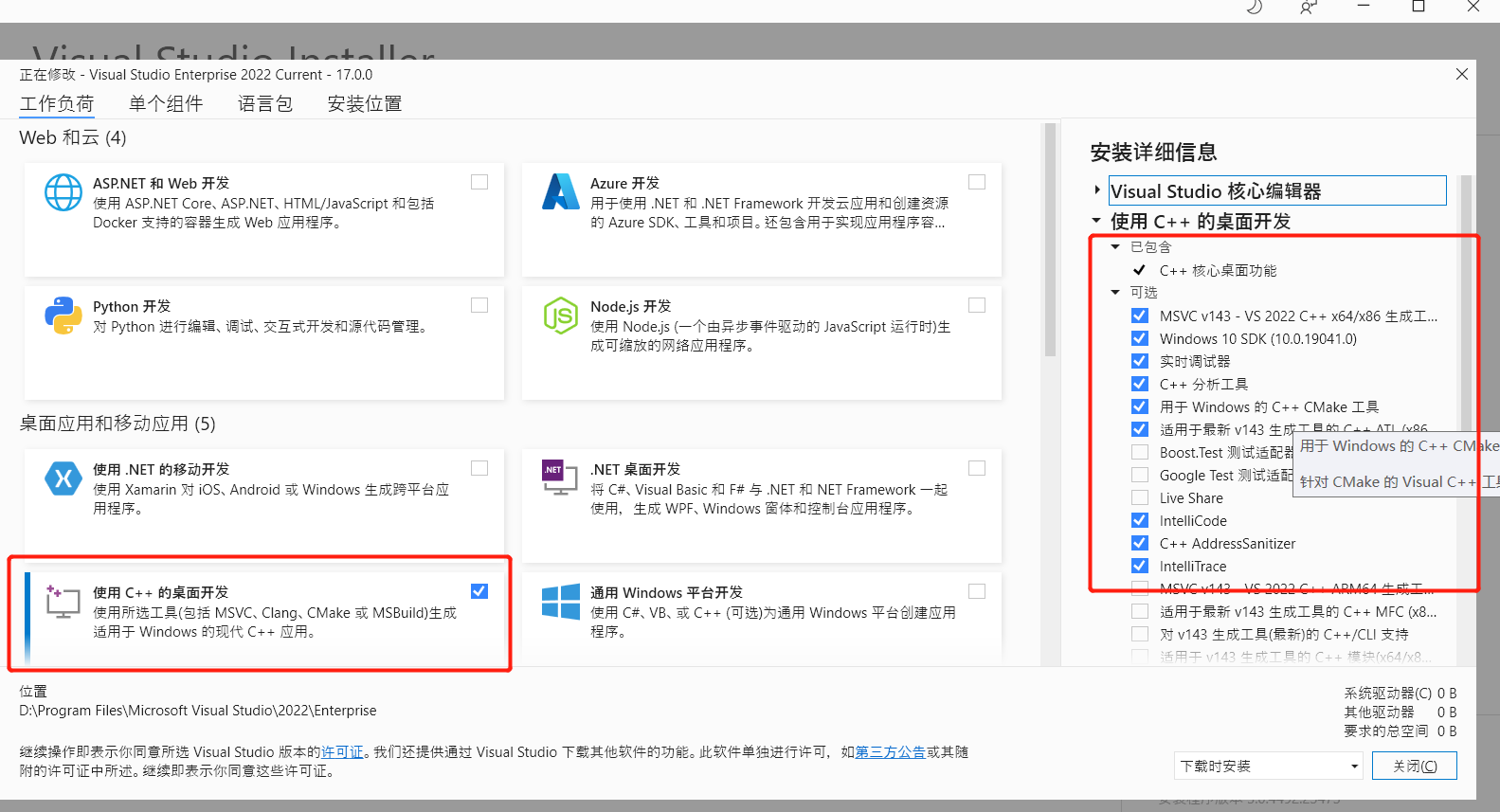
Task: Check 对 v143 生成工具的 C++/CLI 支持
Action: tap(1140, 634)
